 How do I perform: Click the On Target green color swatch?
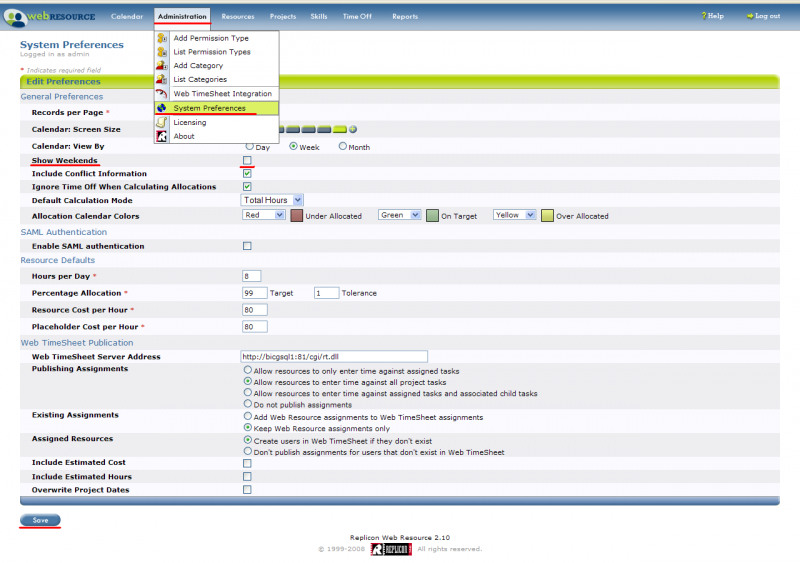432,215
